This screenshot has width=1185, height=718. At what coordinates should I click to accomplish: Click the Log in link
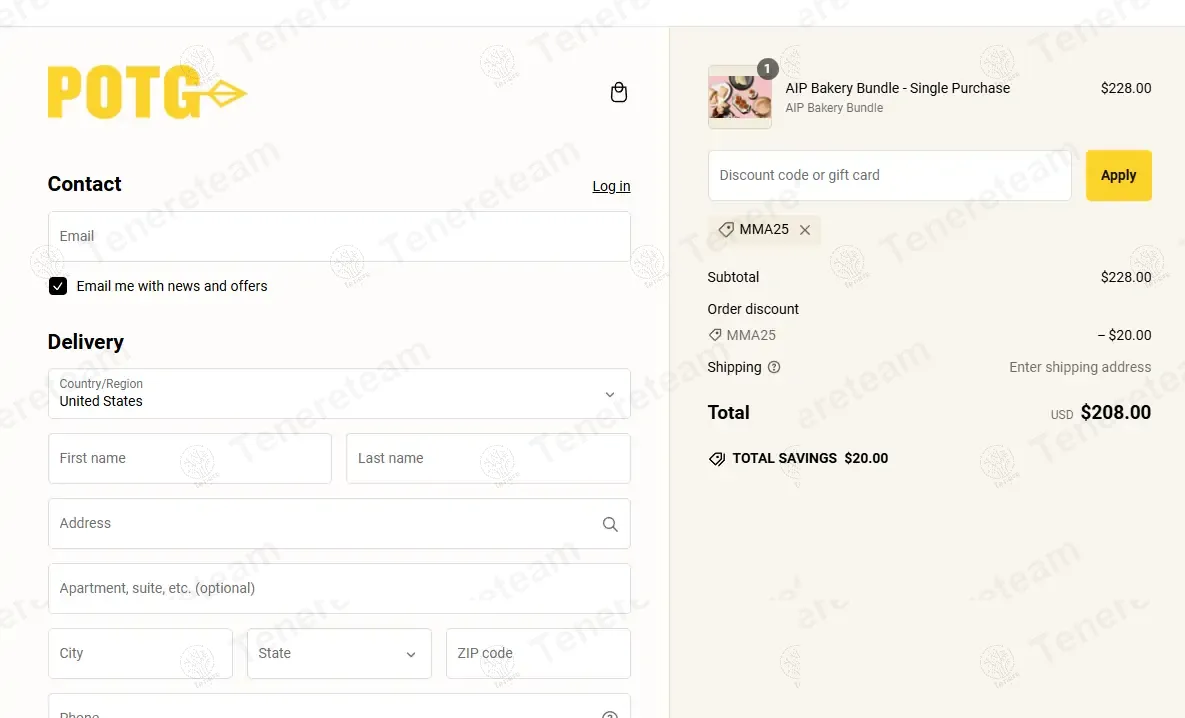tap(611, 186)
